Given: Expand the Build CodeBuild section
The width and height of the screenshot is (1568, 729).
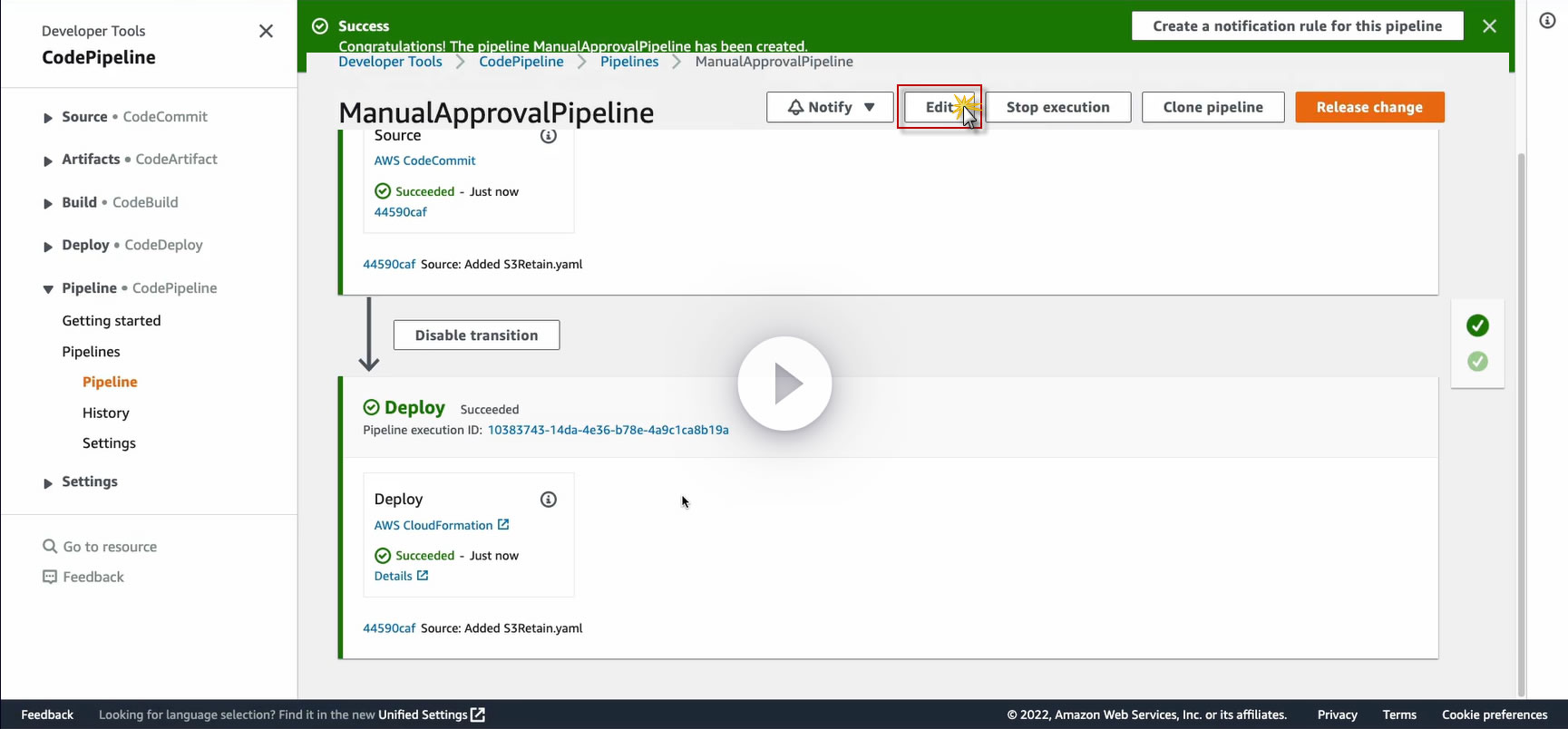Looking at the screenshot, I should (47, 203).
